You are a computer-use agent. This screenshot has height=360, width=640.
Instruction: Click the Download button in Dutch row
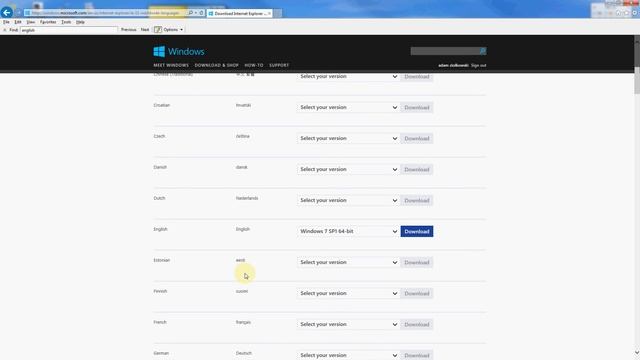[x=417, y=200]
